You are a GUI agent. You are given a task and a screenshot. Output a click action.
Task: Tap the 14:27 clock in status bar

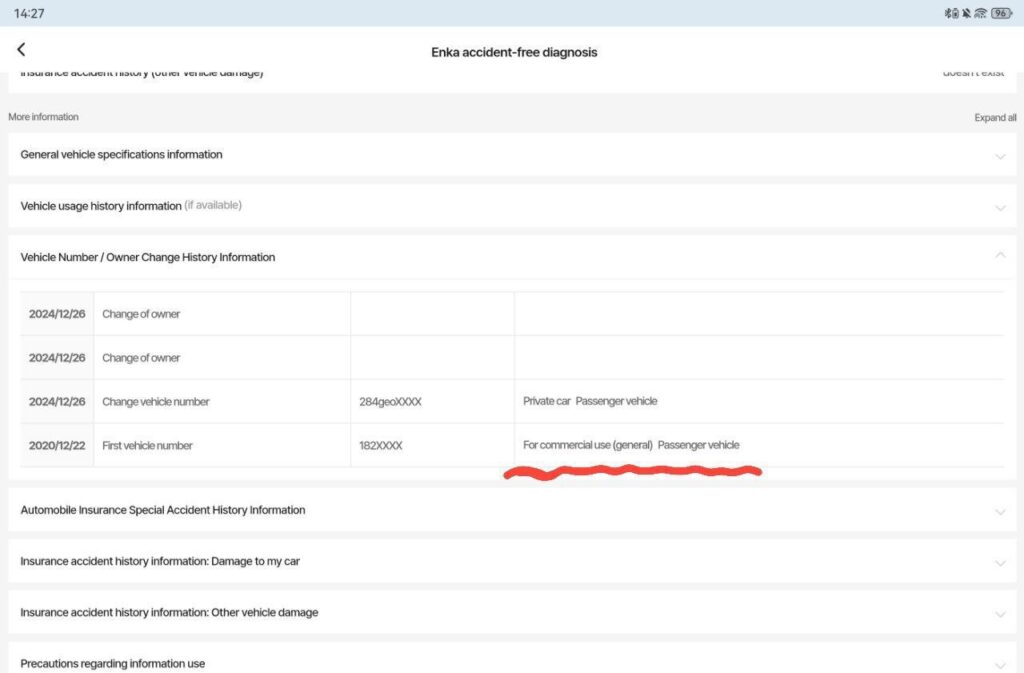[x=29, y=13]
